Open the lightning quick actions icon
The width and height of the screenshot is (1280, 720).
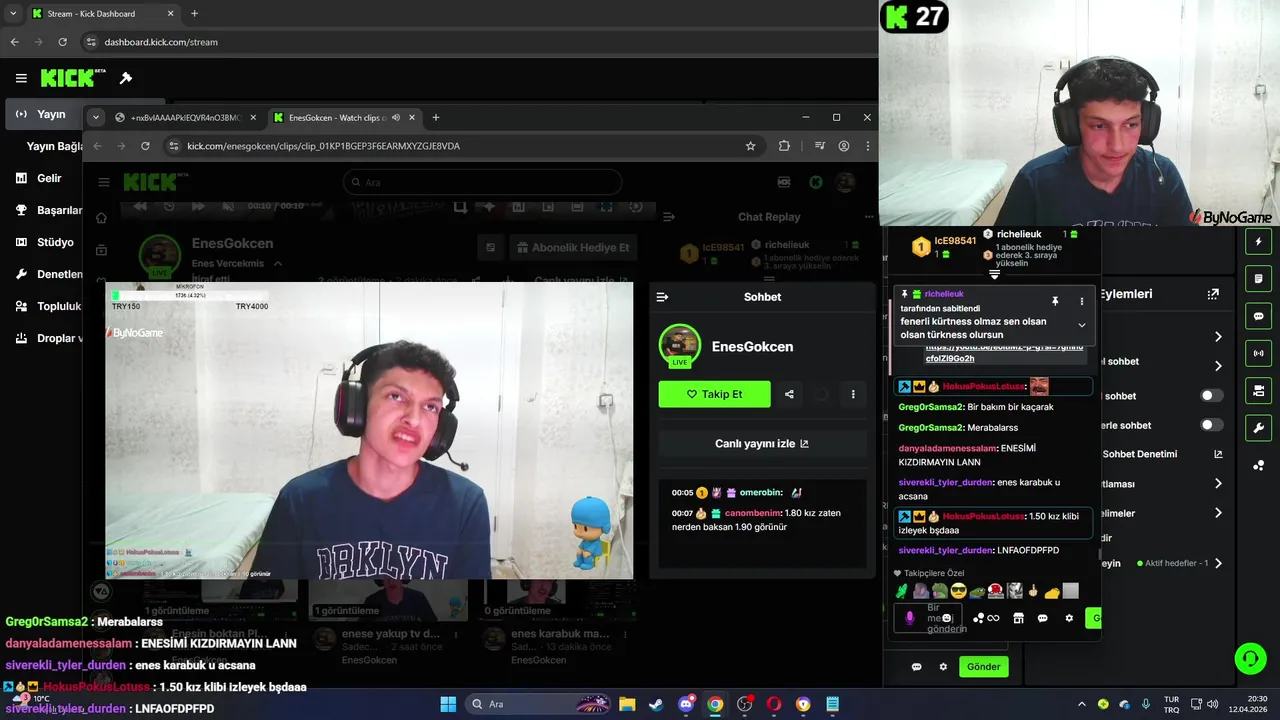coord(1259,242)
